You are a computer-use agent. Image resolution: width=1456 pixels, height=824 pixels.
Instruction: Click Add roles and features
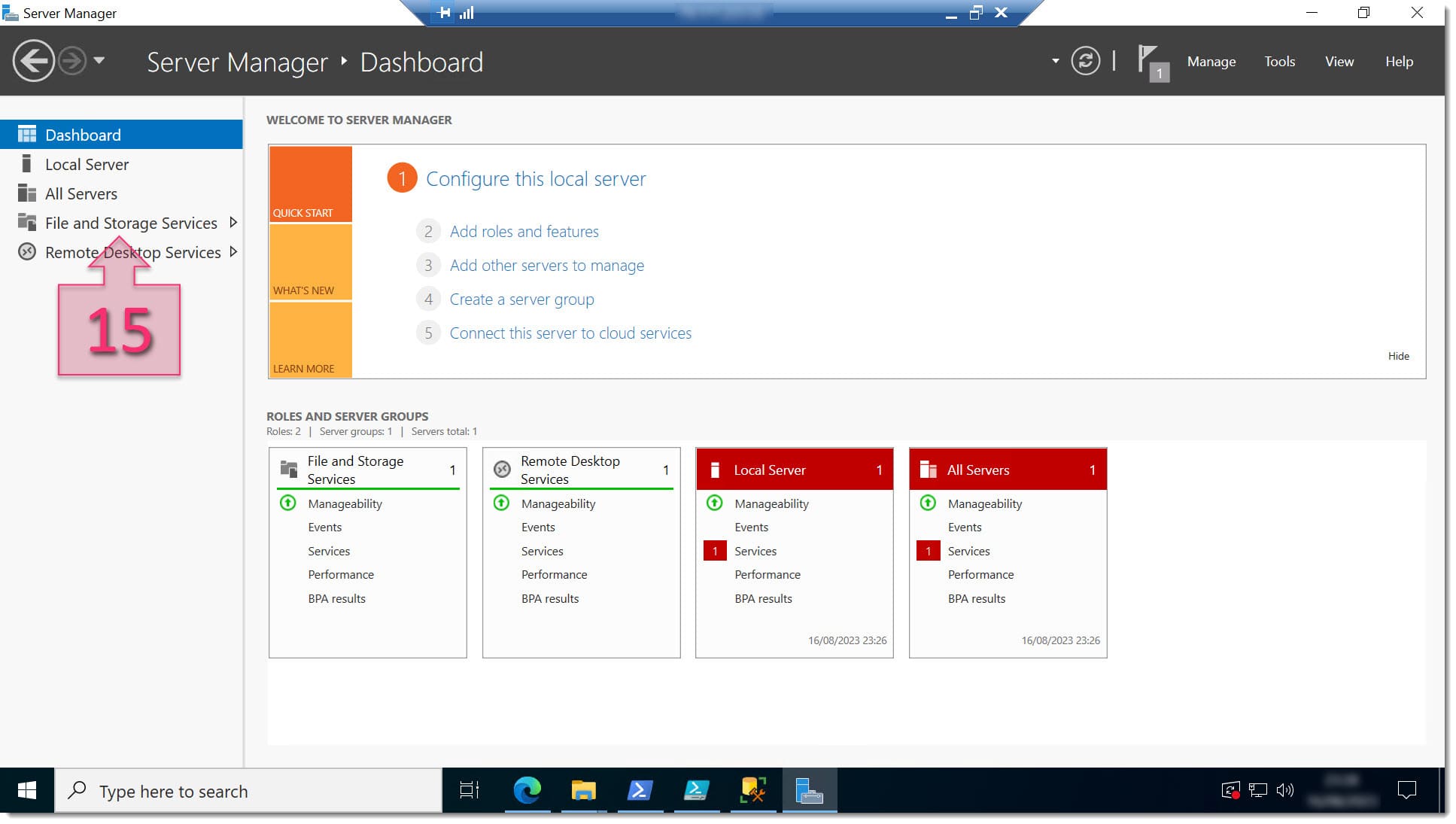coord(524,232)
